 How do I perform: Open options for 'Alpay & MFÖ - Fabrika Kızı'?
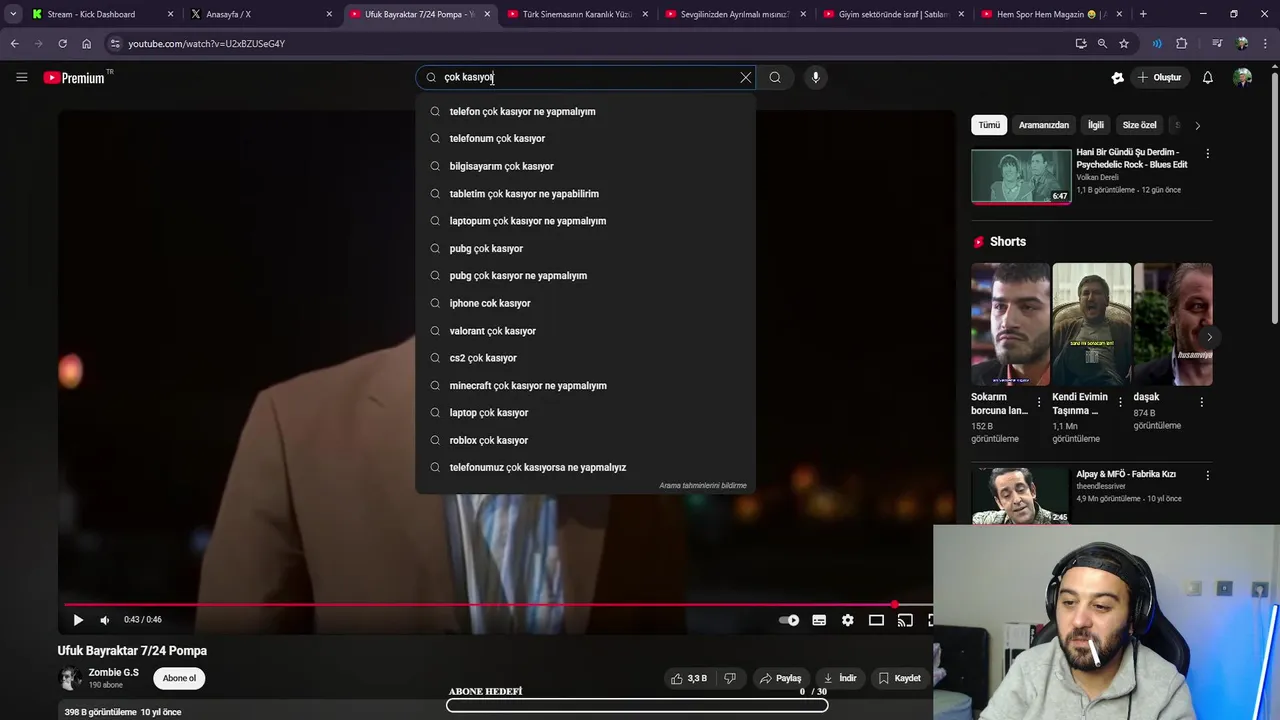click(1207, 476)
